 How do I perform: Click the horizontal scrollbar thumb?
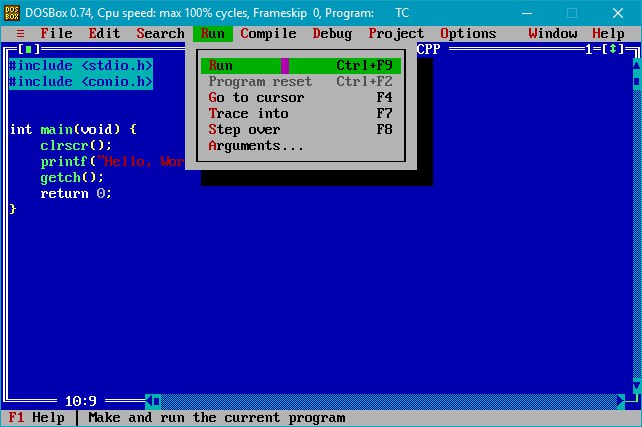[x=157, y=401]
